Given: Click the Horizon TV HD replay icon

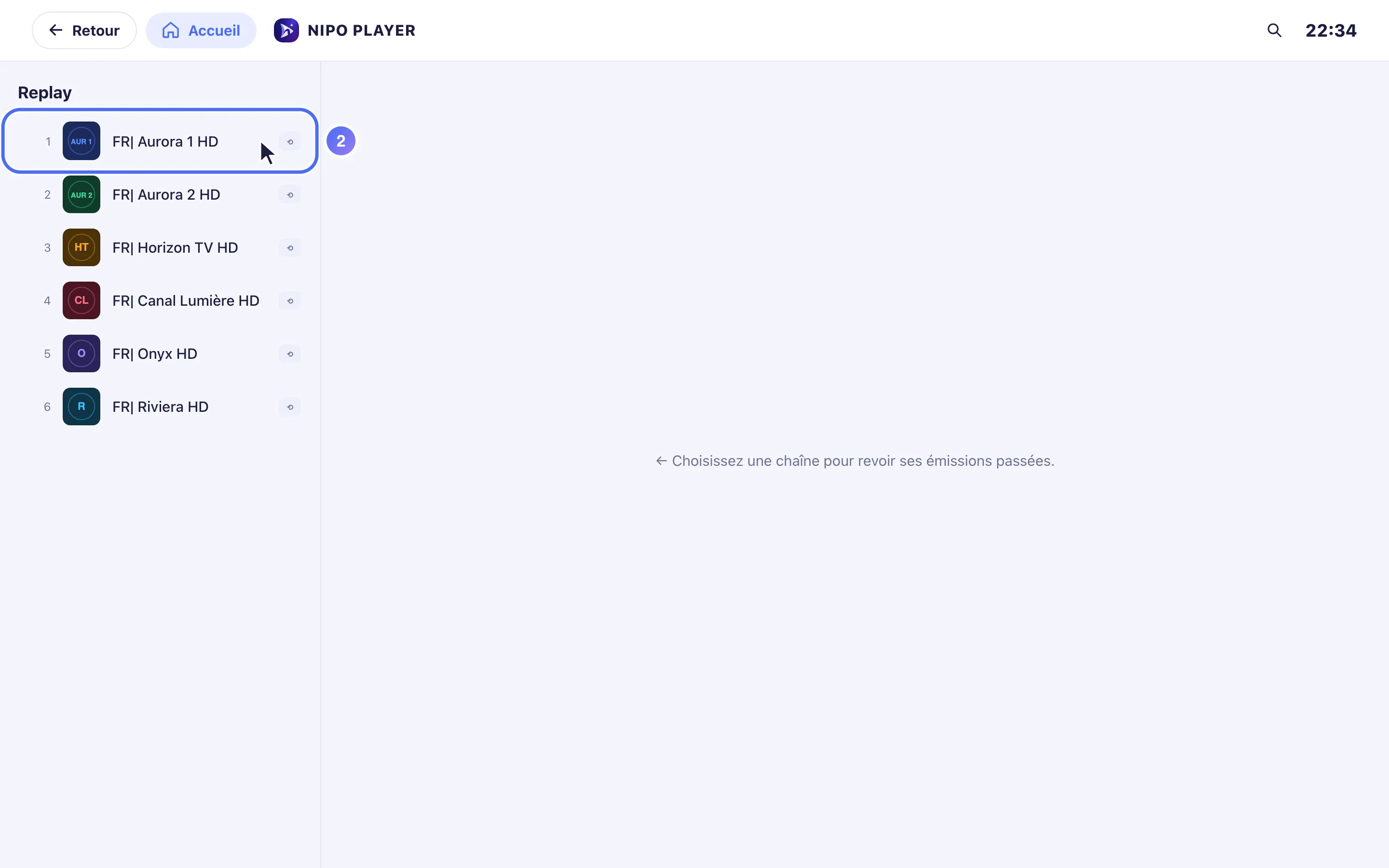Looking at the screenshot, I should (290, 247).
